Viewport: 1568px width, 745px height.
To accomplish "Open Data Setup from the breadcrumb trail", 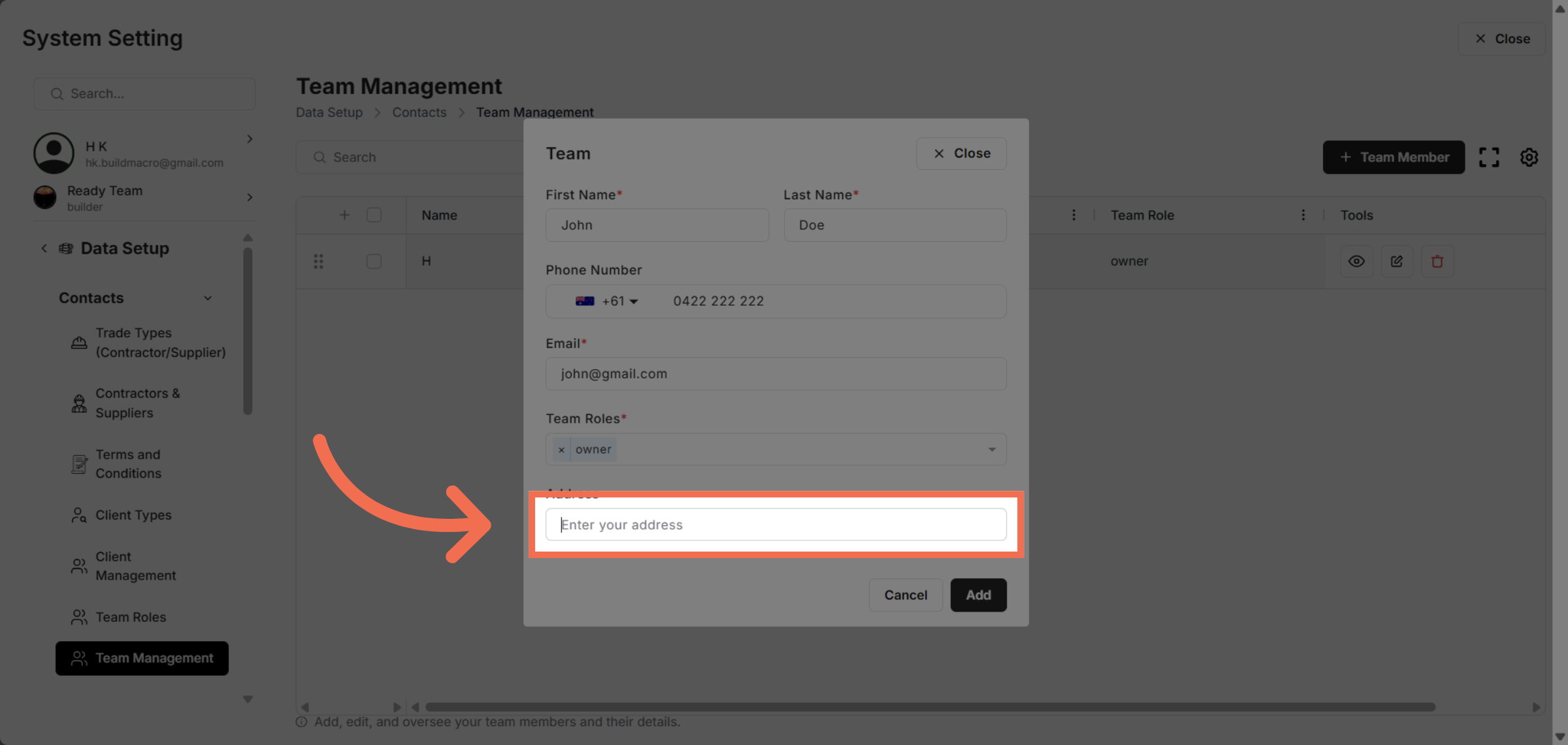I will tap(329, 112).
